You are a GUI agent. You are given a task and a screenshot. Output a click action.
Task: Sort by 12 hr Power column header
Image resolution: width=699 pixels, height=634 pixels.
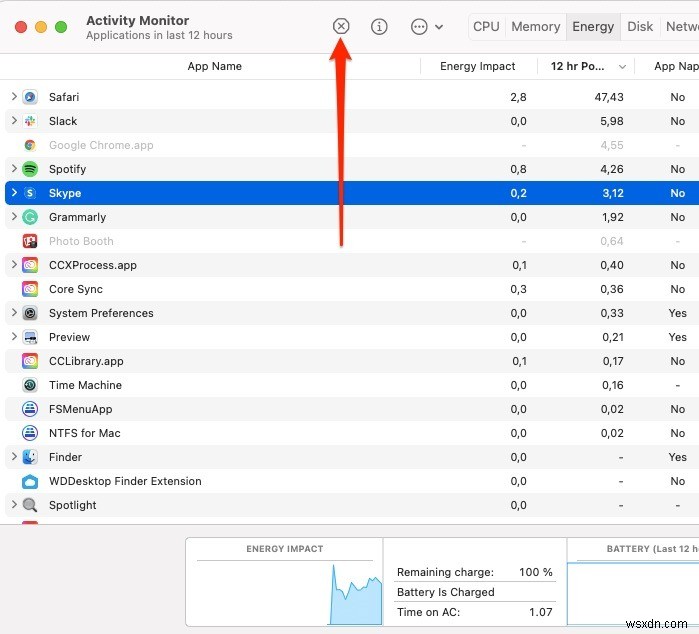click(577, 66)
